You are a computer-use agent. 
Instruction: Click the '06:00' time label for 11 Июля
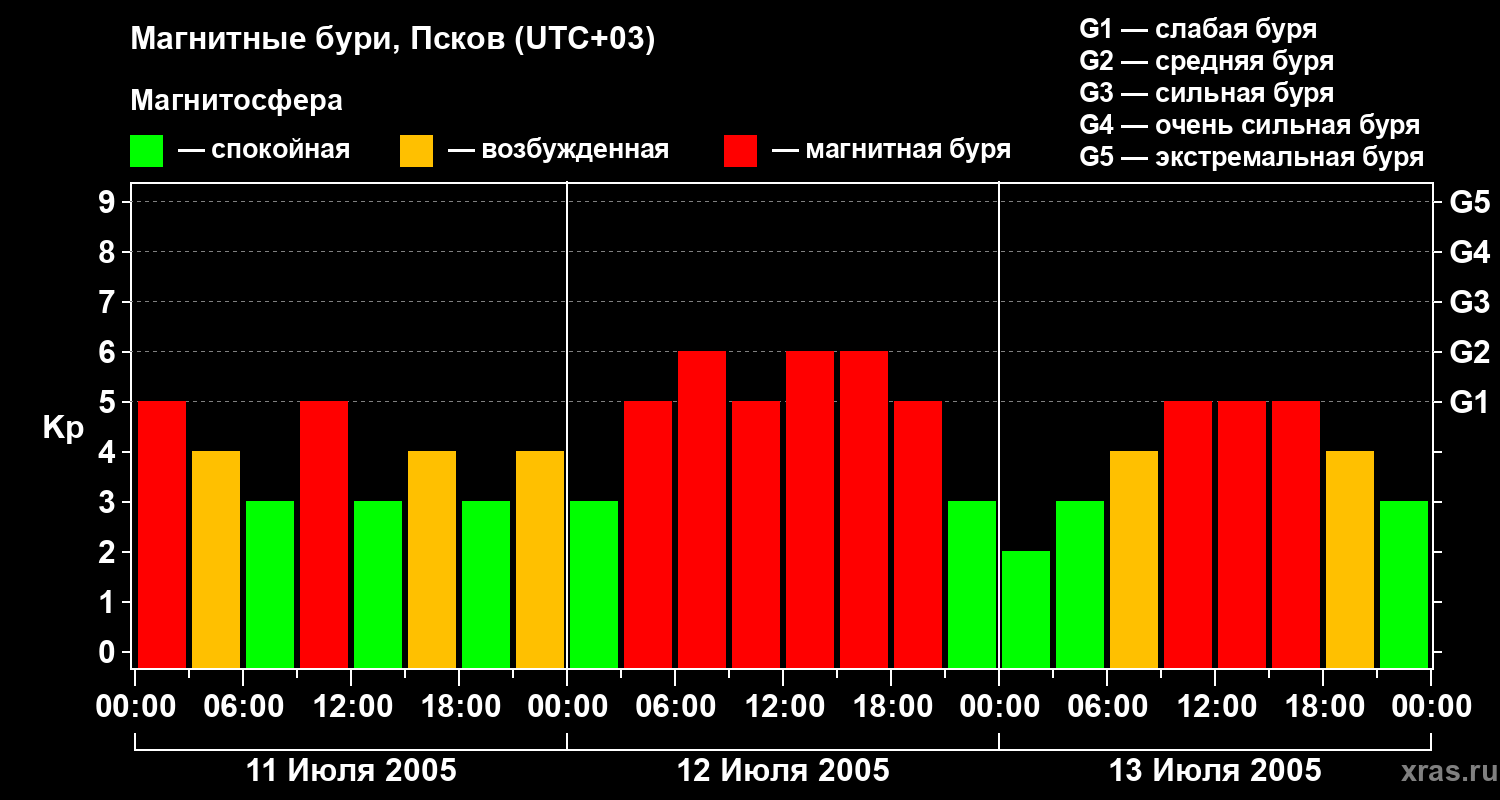[x=243, y=707]
